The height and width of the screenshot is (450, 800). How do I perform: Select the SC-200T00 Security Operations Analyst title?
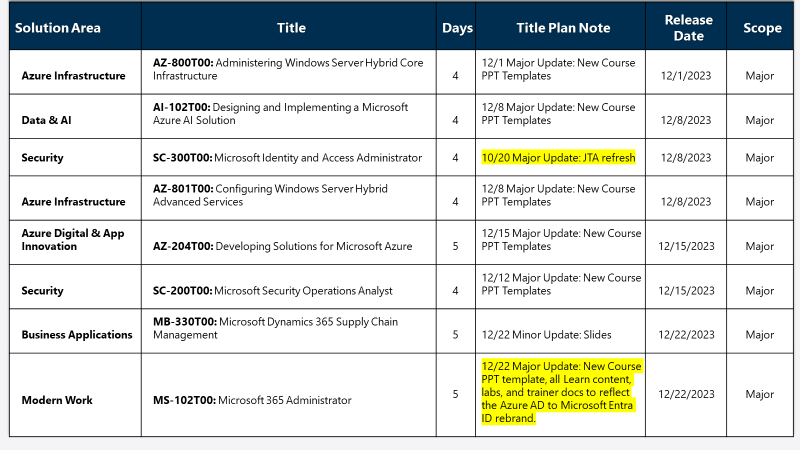273,290
